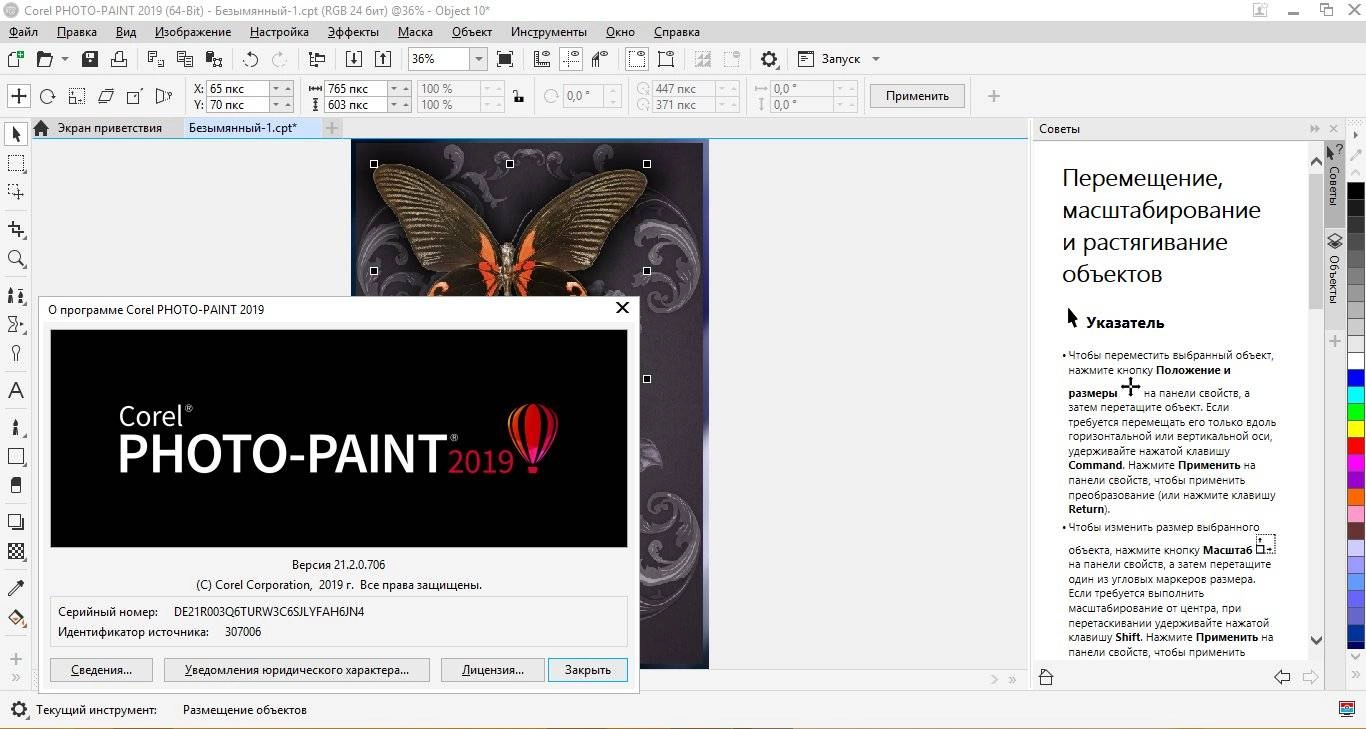The height and width of the screenshot is (729, 1366).
Task: Click the Сведения... button in About dialog
Action: click(101, 670)
